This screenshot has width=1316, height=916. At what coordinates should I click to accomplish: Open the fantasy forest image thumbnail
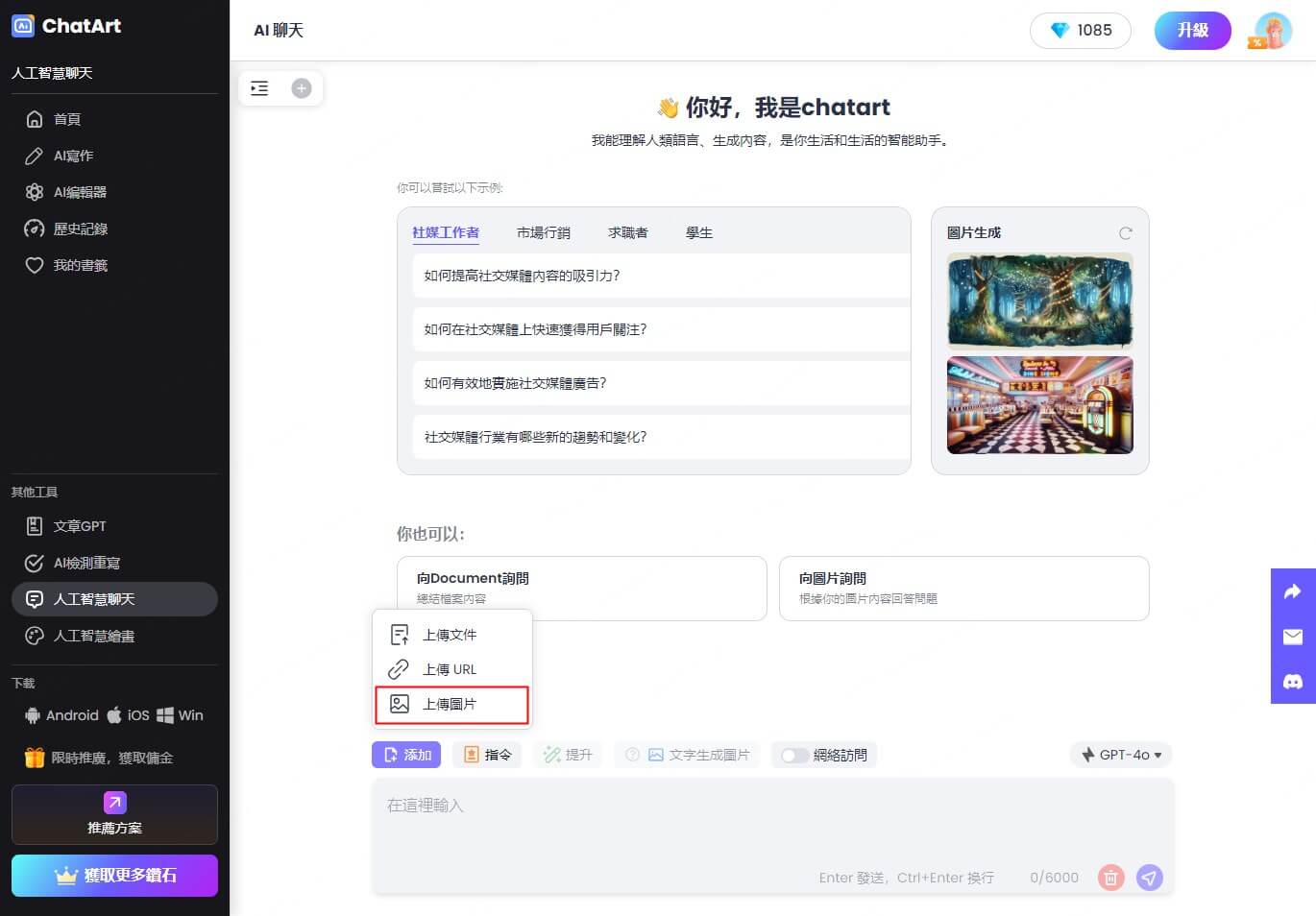tap(1040, 300)
